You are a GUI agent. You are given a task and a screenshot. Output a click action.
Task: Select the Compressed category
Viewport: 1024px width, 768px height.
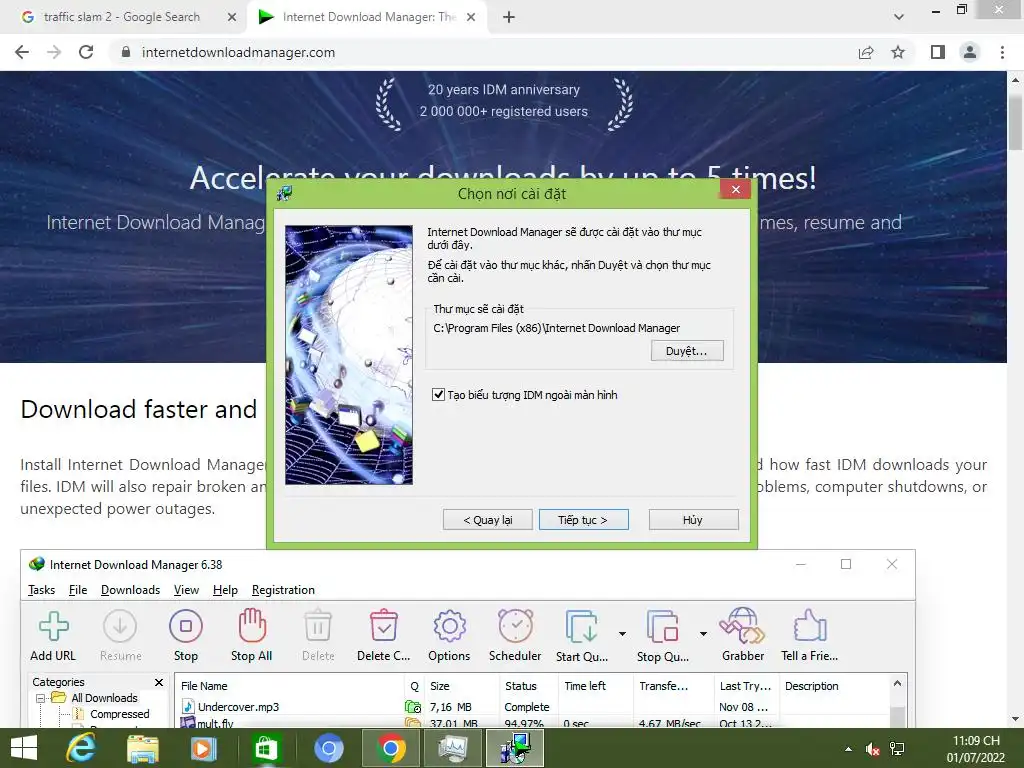(120, 714)
